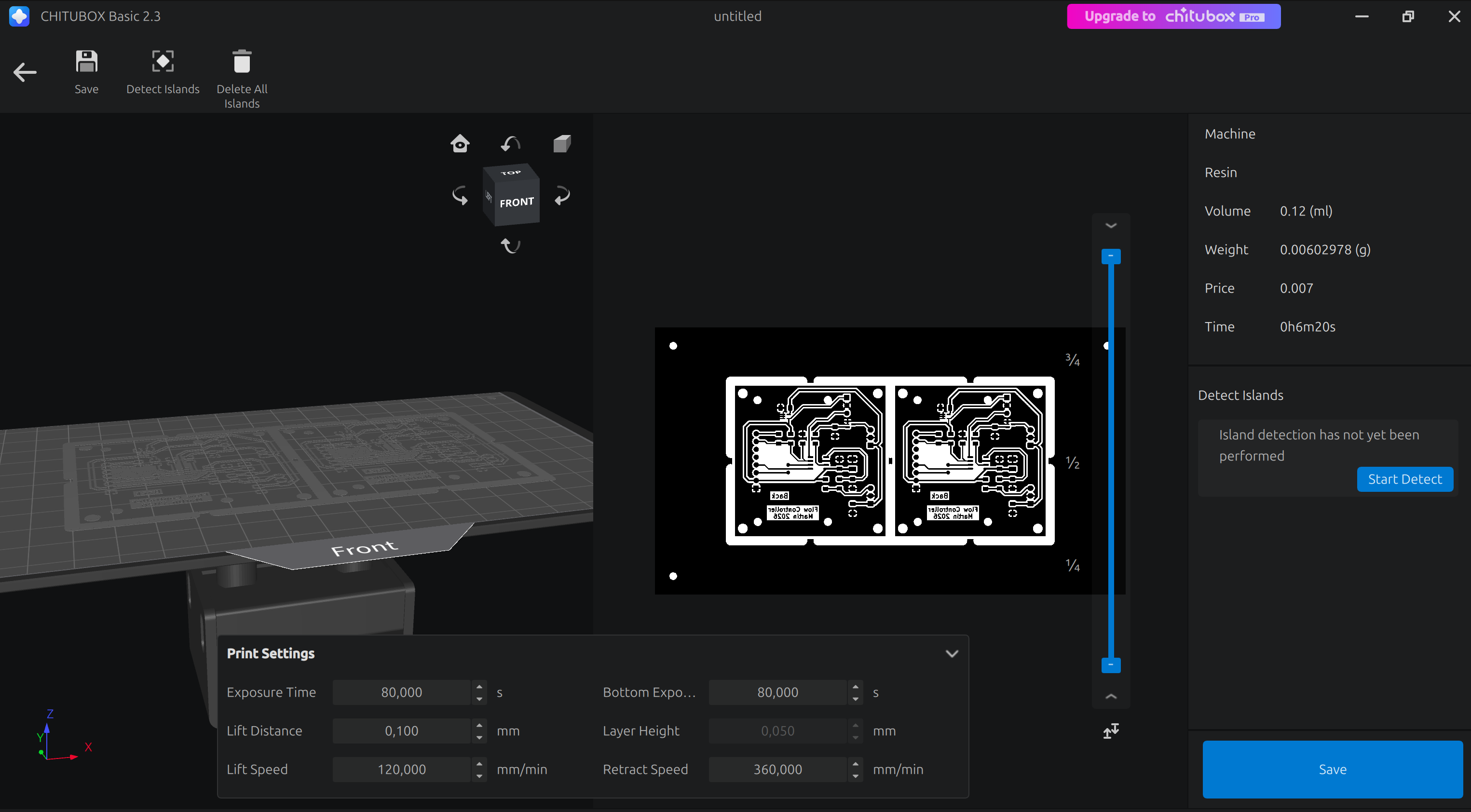Go back with the left arrow icon
1471x812 pixels.
pyautogui.click(x=25, y=72)
